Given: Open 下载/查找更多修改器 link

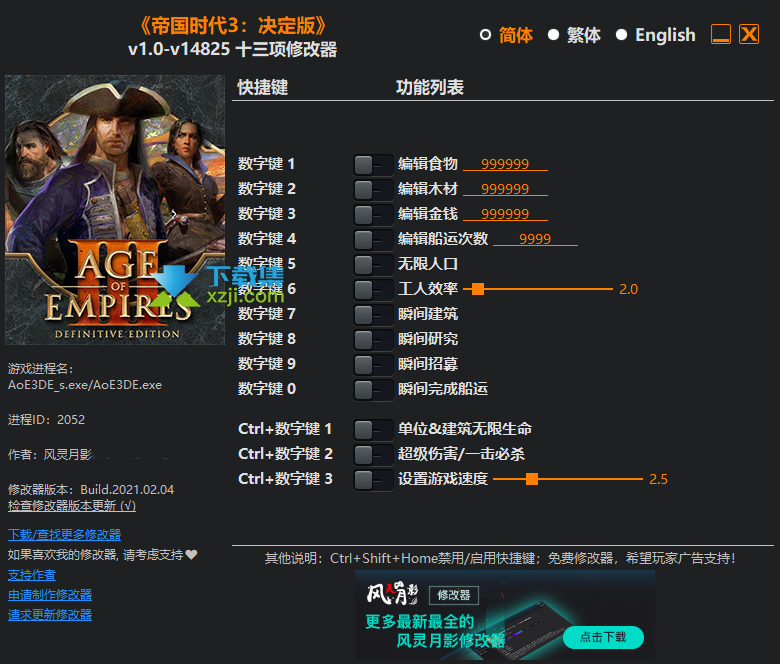Looking at the screenshot, I should [x=65, y=535].
